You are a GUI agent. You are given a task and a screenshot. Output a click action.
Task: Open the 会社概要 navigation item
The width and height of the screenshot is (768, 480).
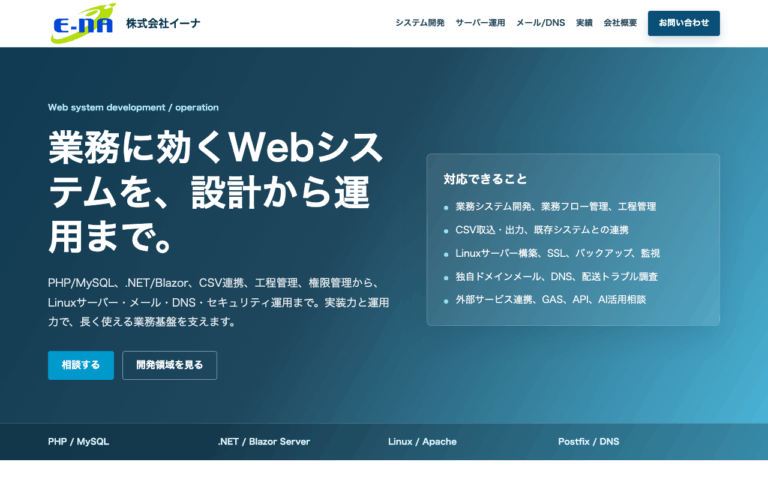point(620,23)
